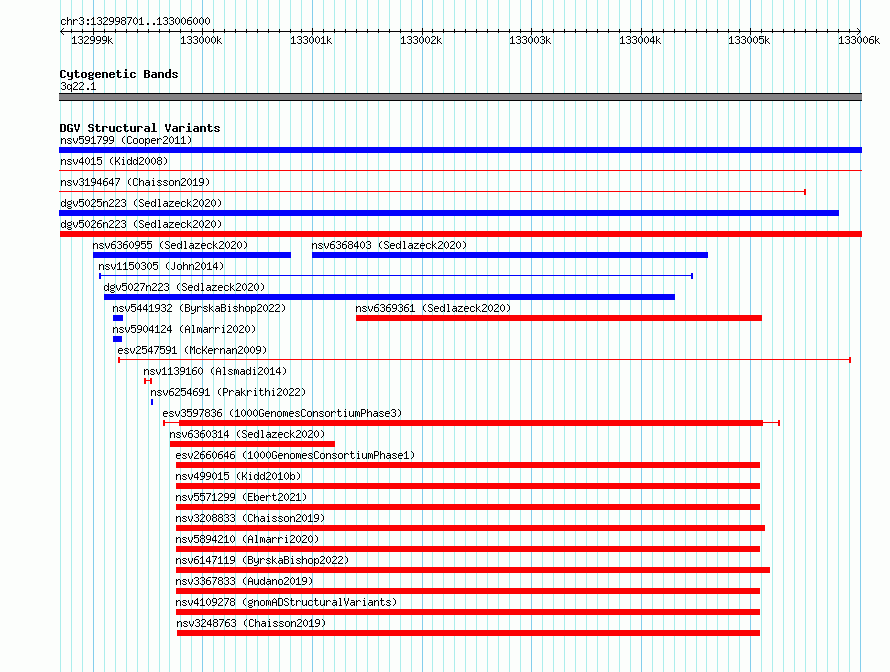The height and width of the screenshot is (672, 890).
Task: Click the nsv591799 (Cooper2011) variant label
Action: click(x=126, y=140)
